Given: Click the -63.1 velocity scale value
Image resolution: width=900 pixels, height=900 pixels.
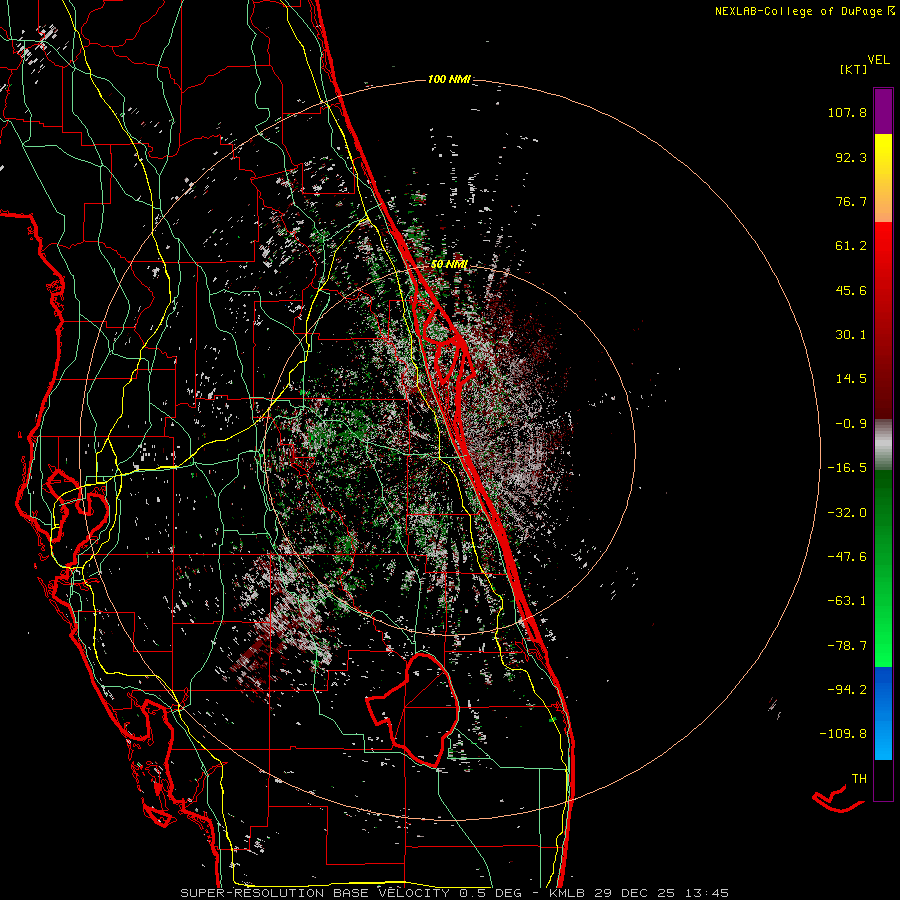Looking at the screenshot, I should click(x=847, y=601).
